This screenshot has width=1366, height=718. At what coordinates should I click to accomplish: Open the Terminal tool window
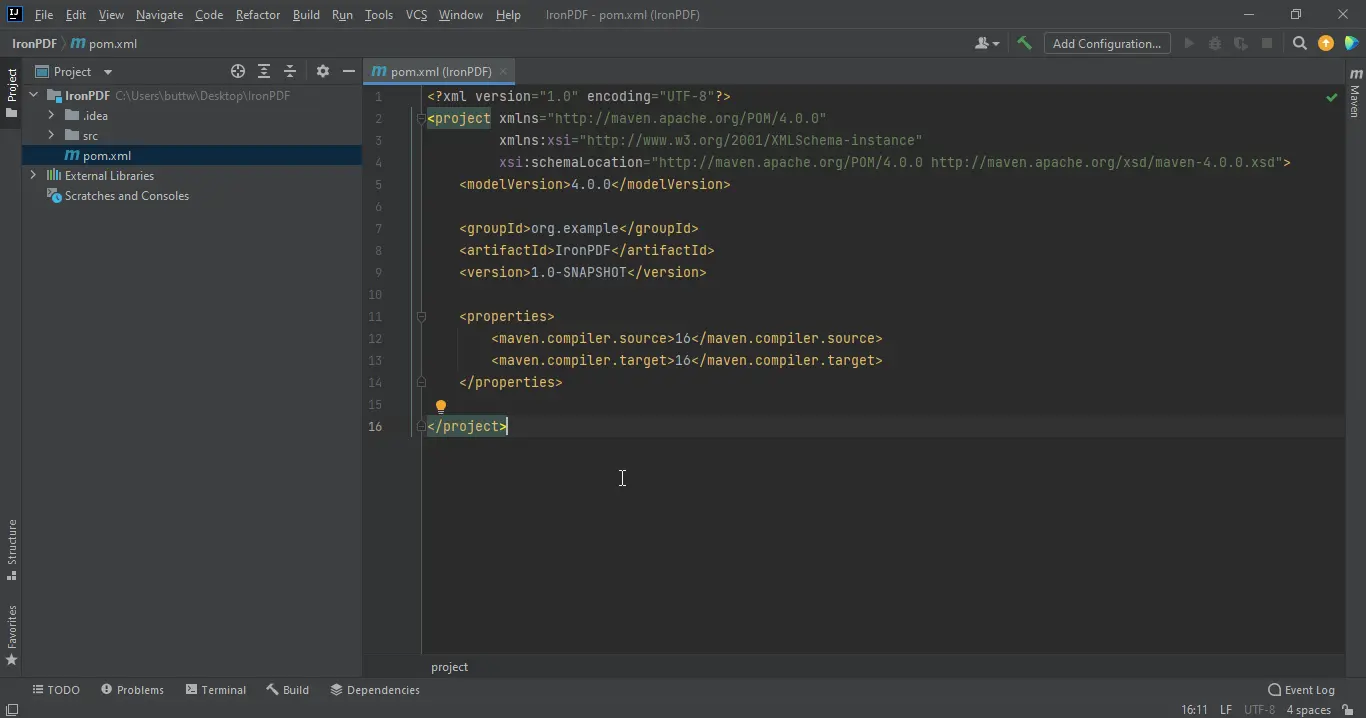pyautogui.click(x=216, y=690)
